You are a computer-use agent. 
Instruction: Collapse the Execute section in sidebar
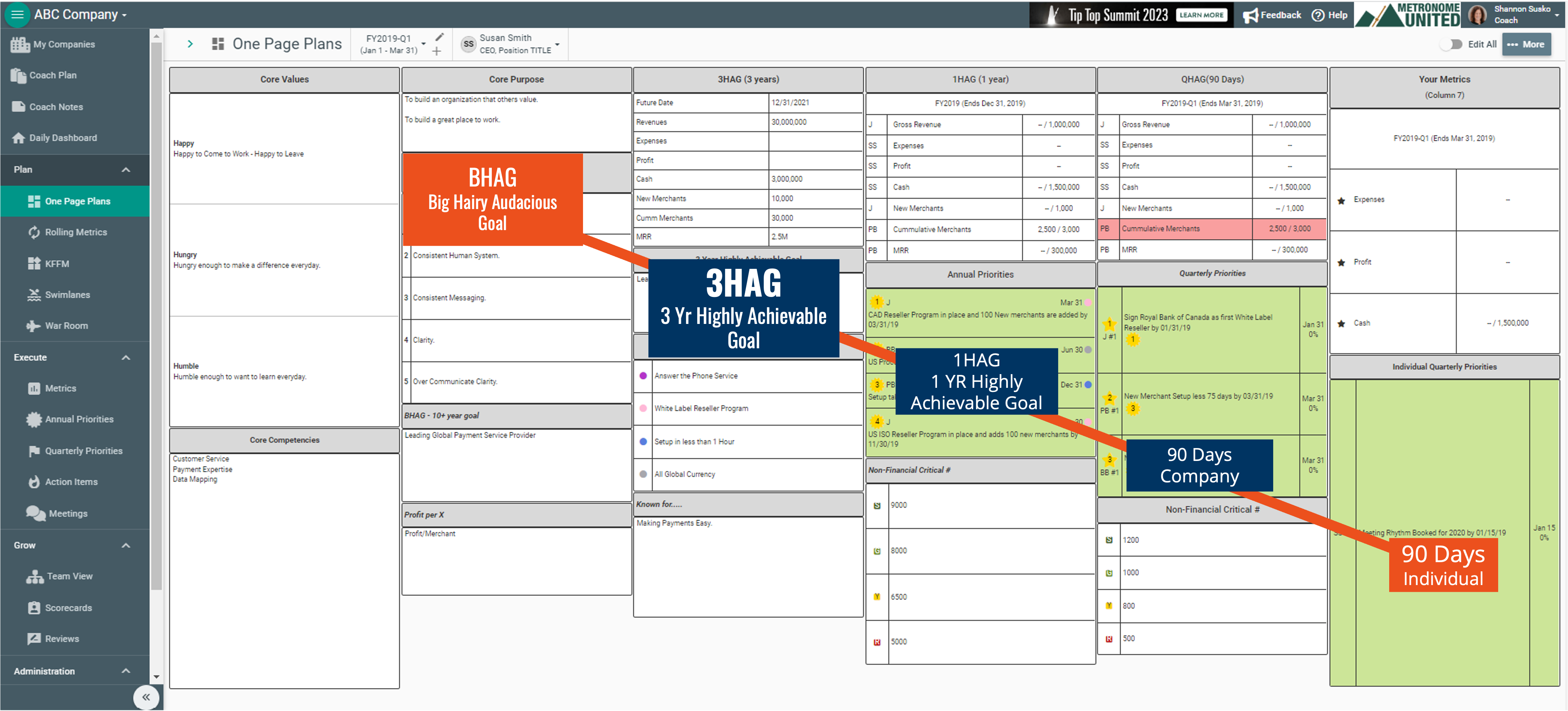tap(126, 358)
